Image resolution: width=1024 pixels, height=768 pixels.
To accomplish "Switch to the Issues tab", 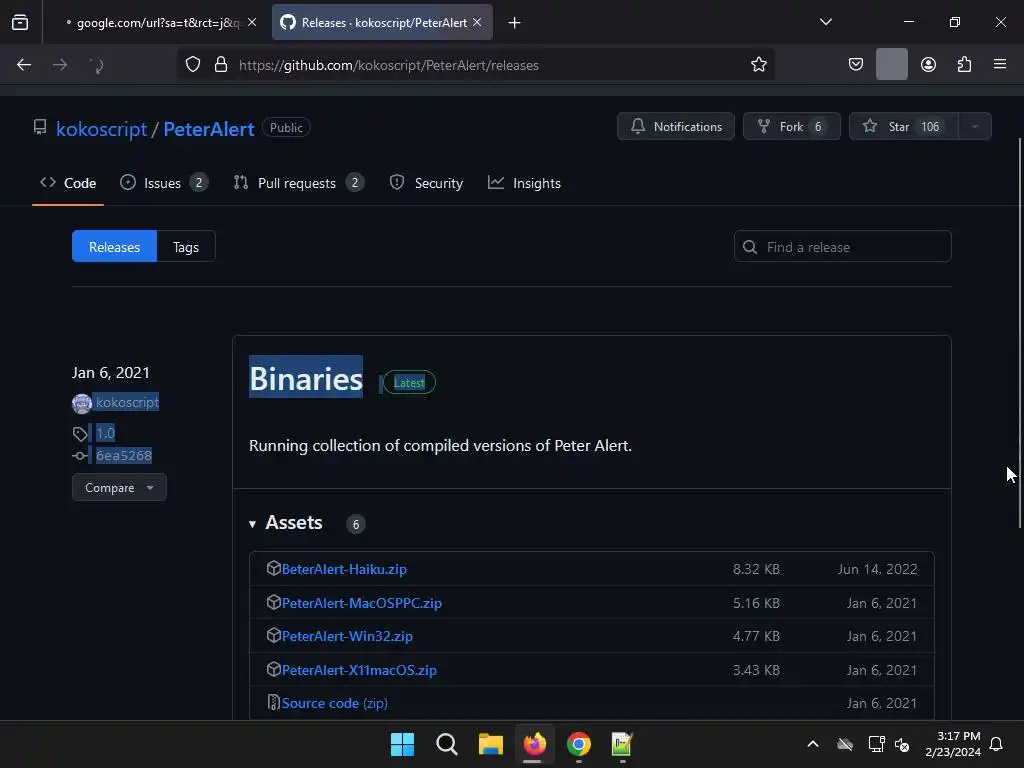I will tap(164, 183).
